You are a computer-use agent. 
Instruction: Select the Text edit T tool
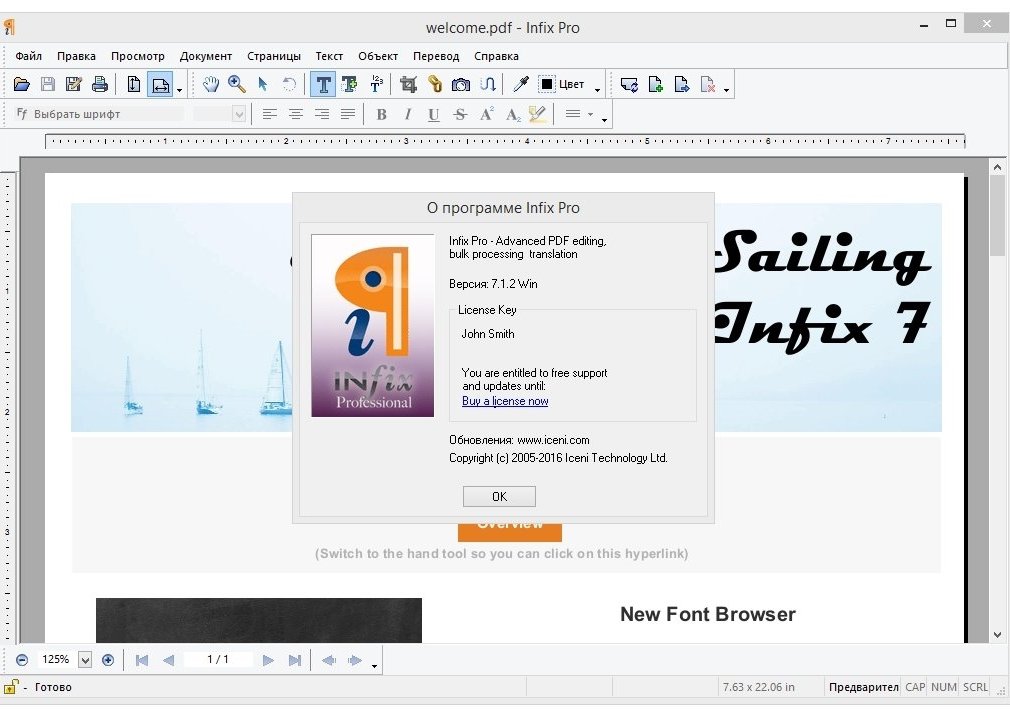(x=323, y=84)
